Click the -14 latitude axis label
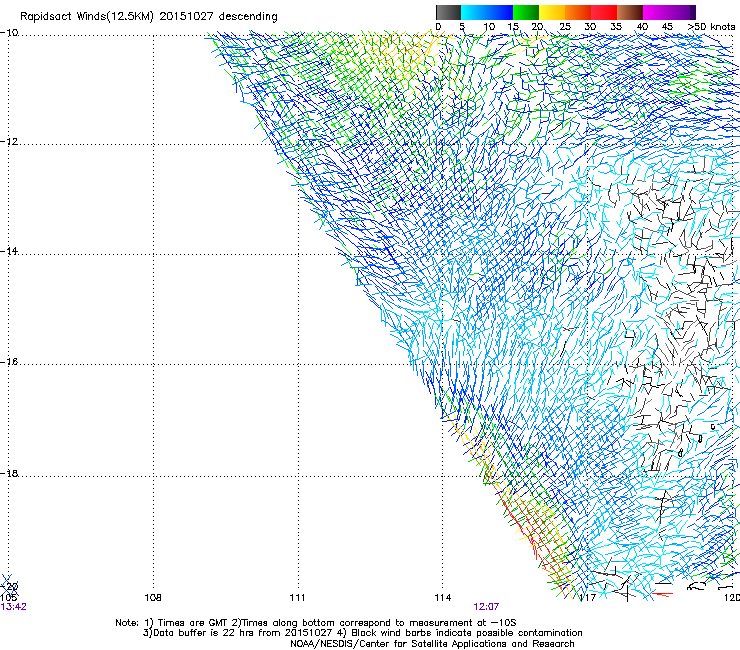 9,251
